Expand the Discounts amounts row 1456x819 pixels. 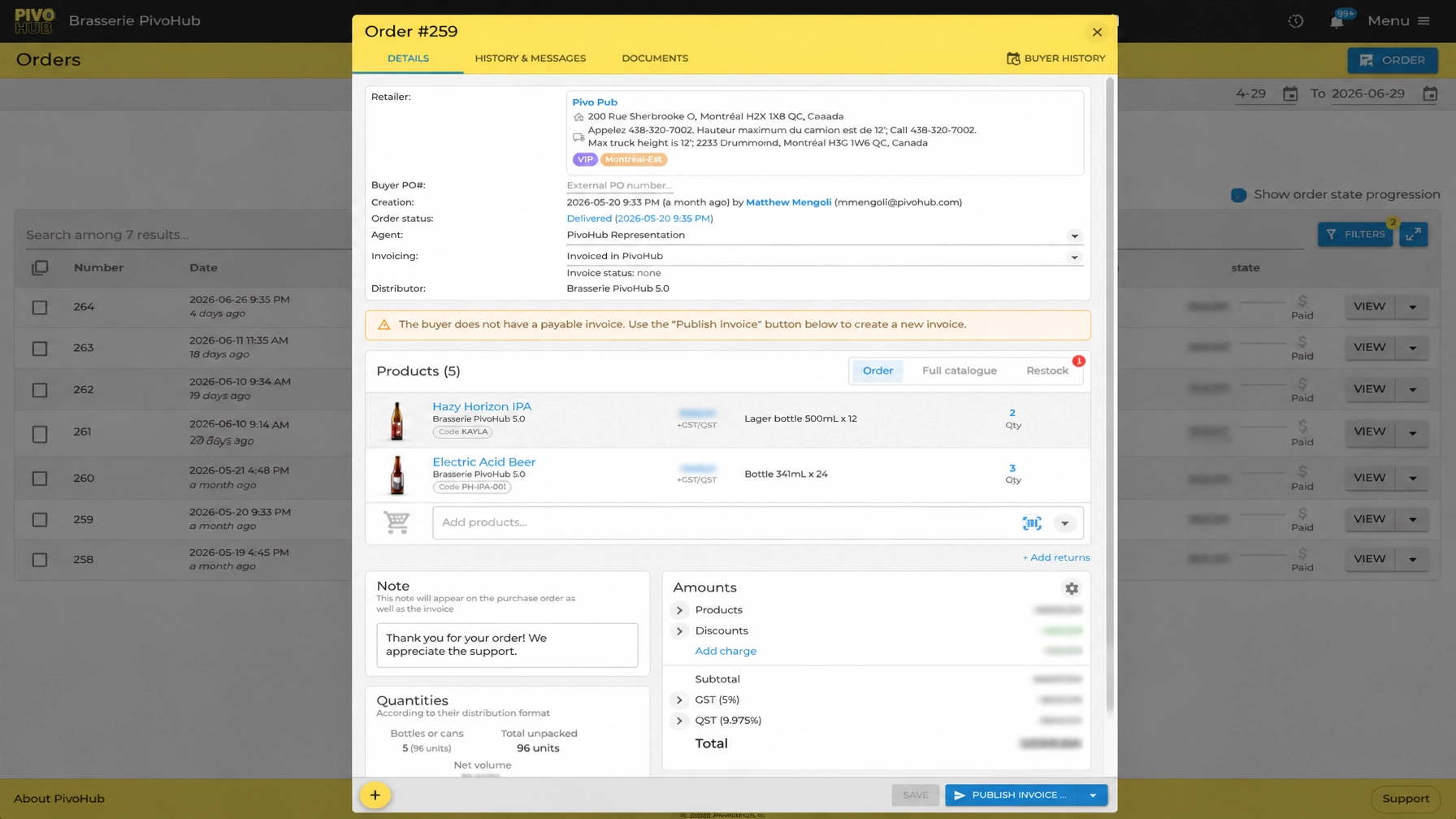679,631
